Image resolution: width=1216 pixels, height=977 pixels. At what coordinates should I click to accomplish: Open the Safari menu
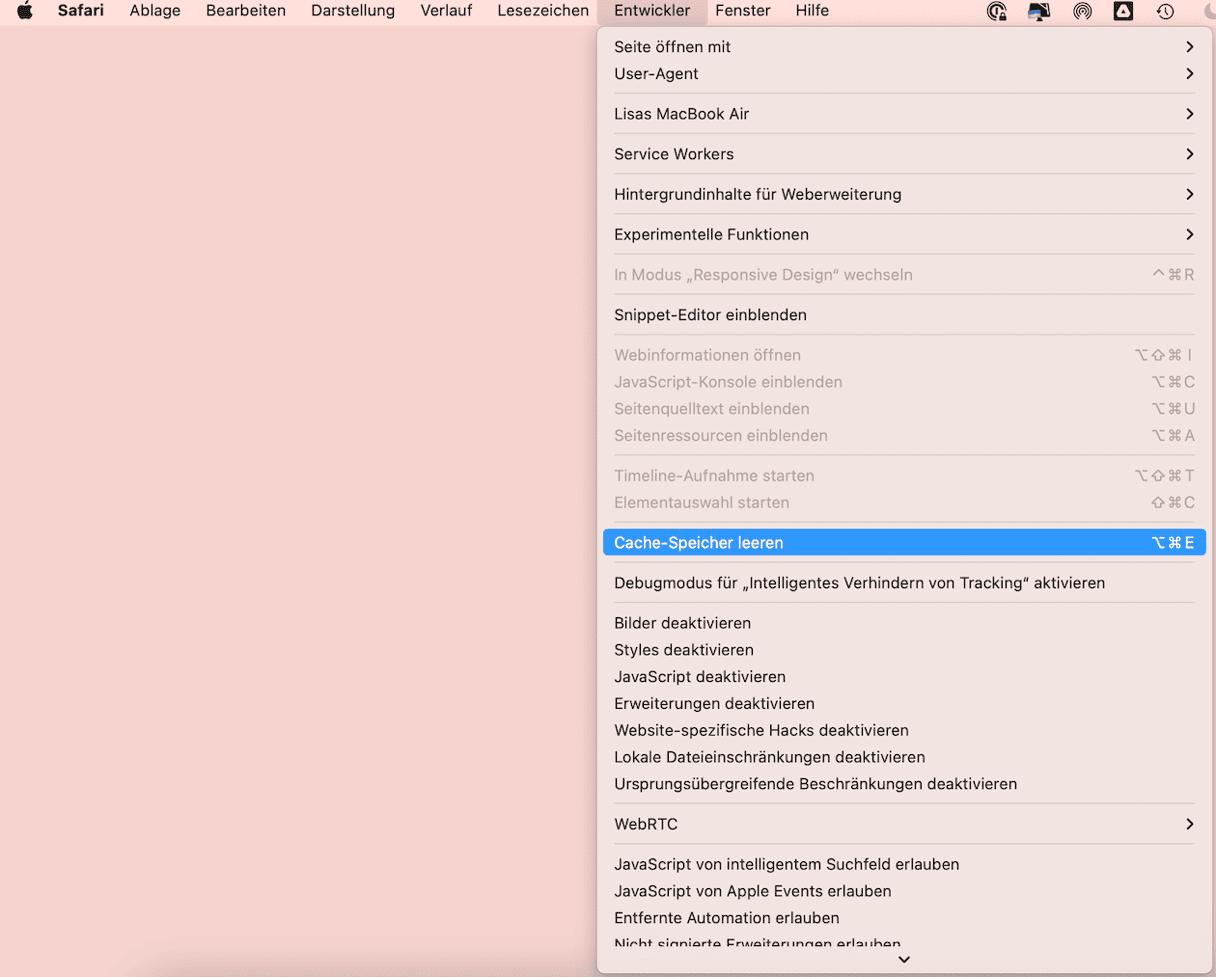point(81,11)
